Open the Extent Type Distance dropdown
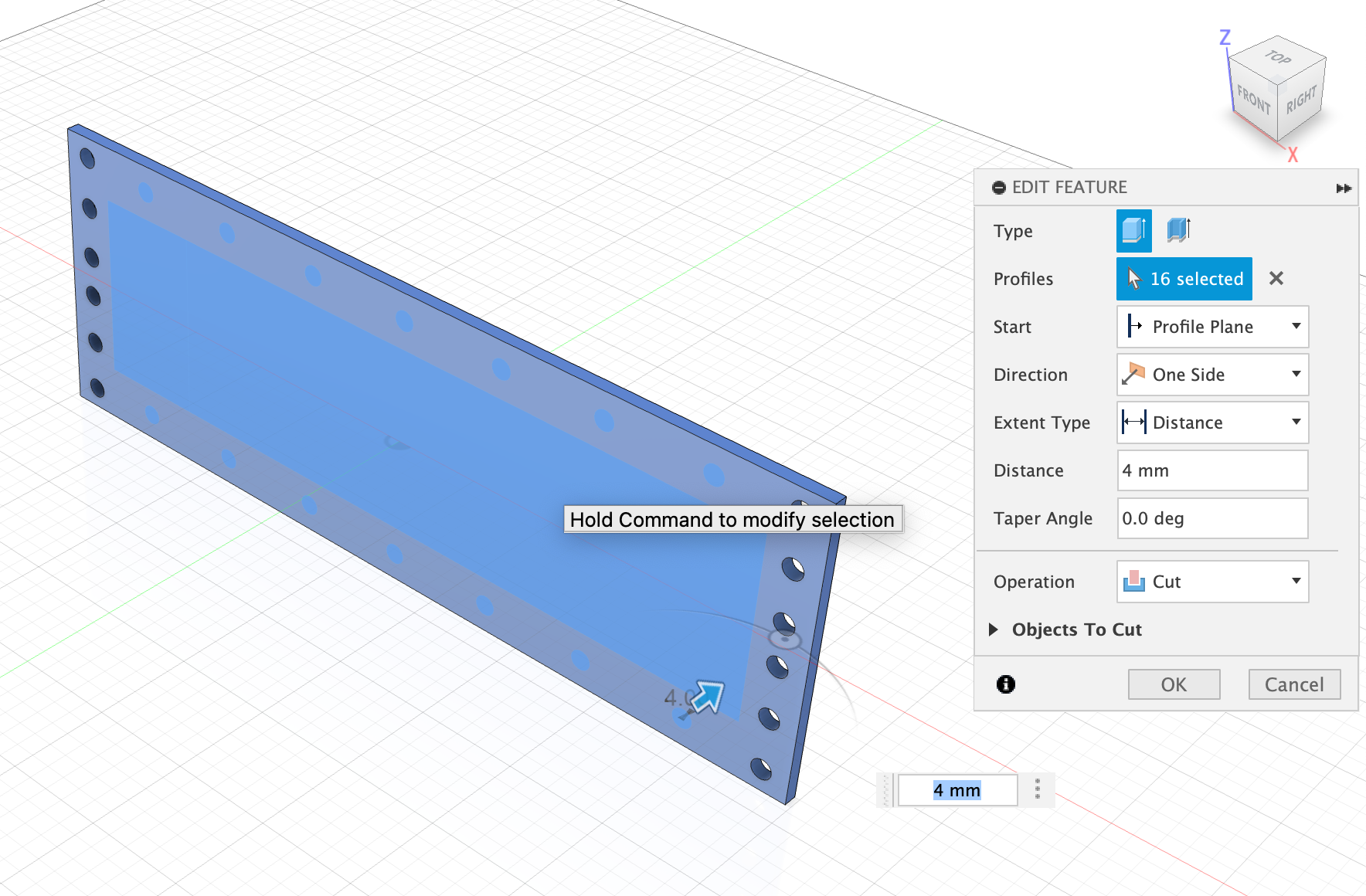Image resolution: width=1366 pixels, height=896 pixels. [1212, 423]
